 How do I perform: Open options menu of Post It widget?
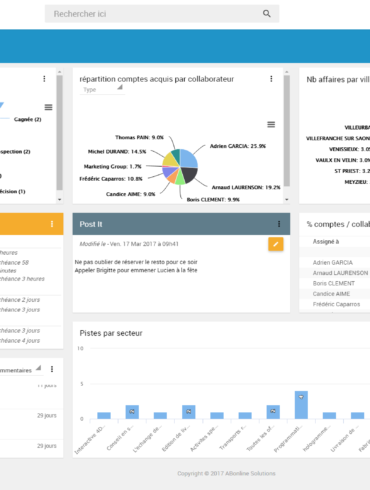(x=279, y=224)
